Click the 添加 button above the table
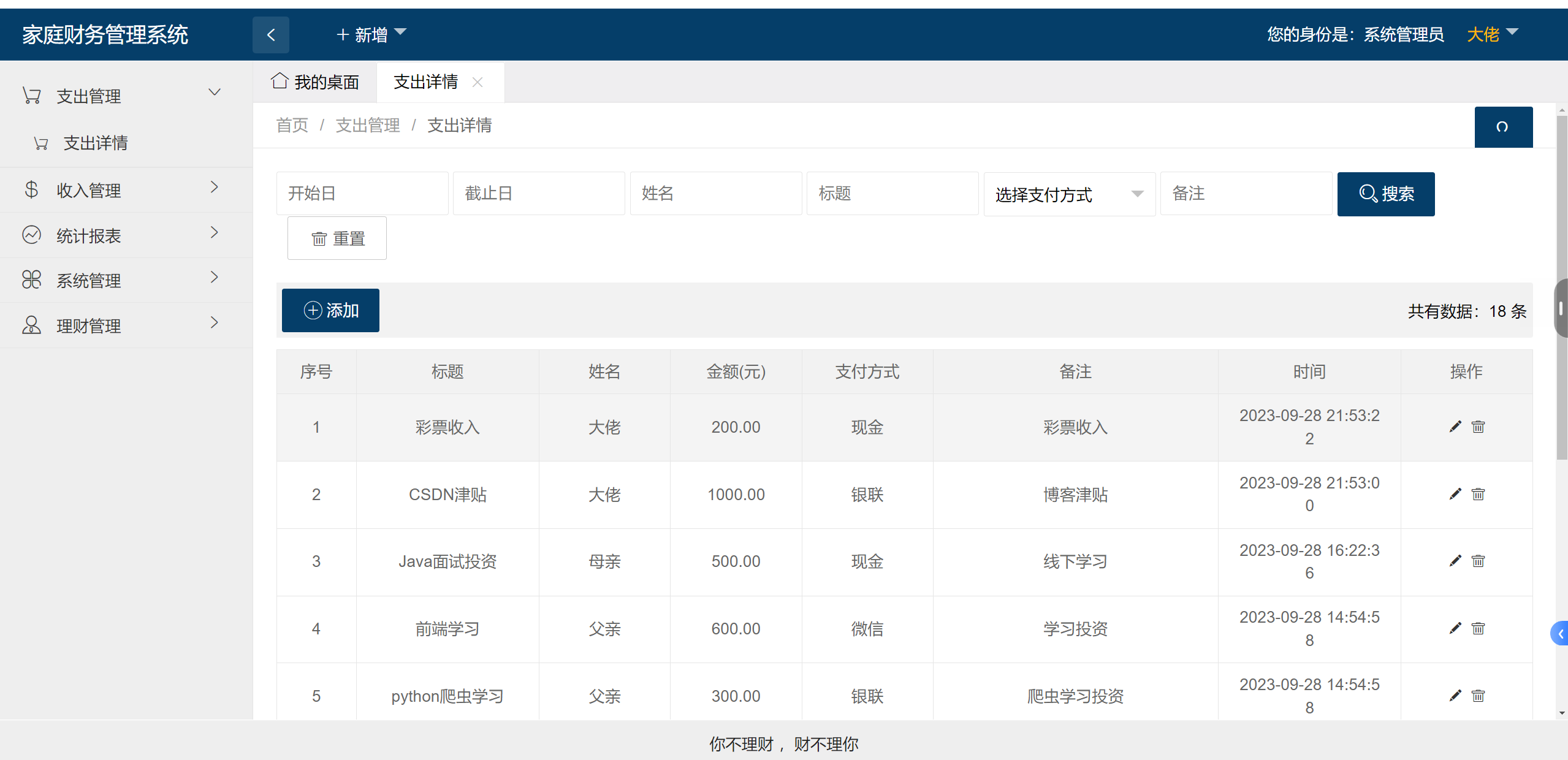The height and width of the screenshot is (760, 1568). 330,310
